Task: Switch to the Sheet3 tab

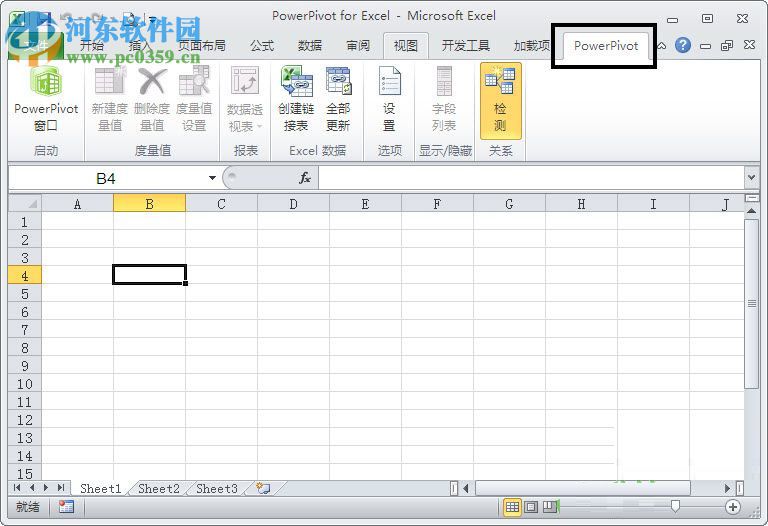Action: pyautogui.click(x=216, y=488)
